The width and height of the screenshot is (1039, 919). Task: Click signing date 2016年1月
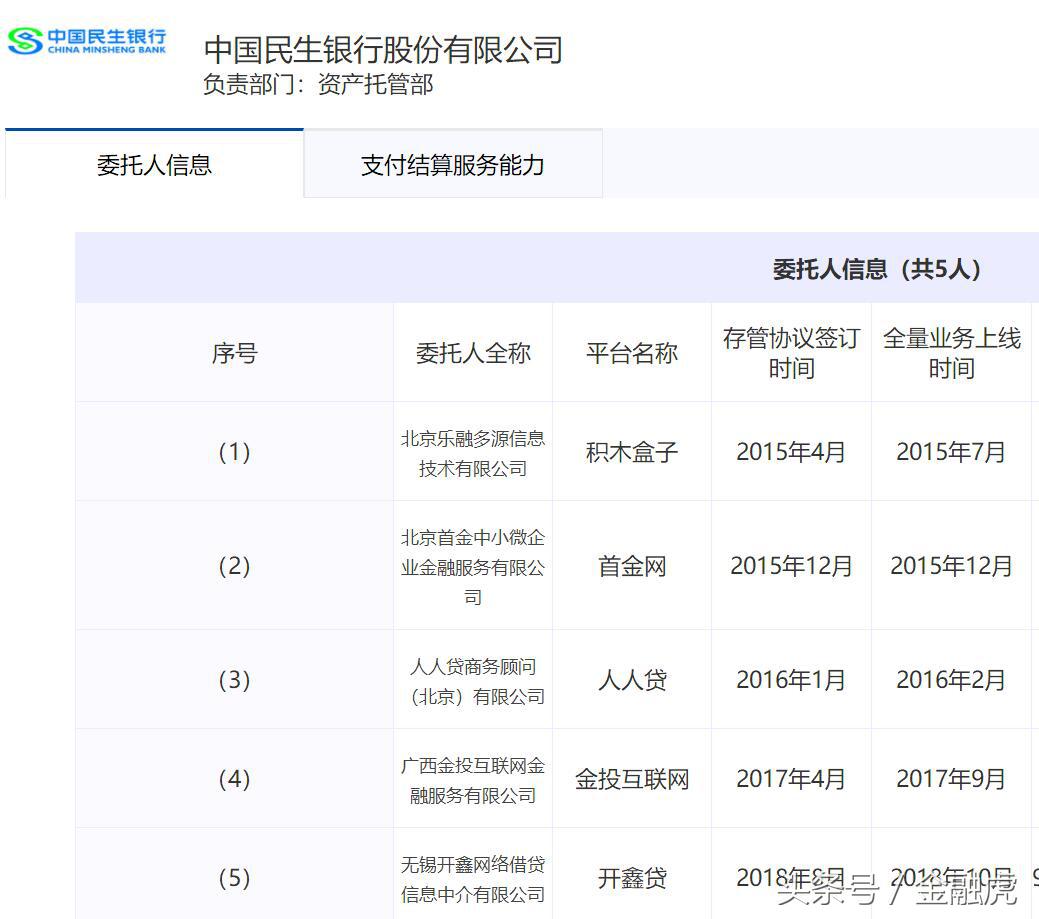point(791,680)
